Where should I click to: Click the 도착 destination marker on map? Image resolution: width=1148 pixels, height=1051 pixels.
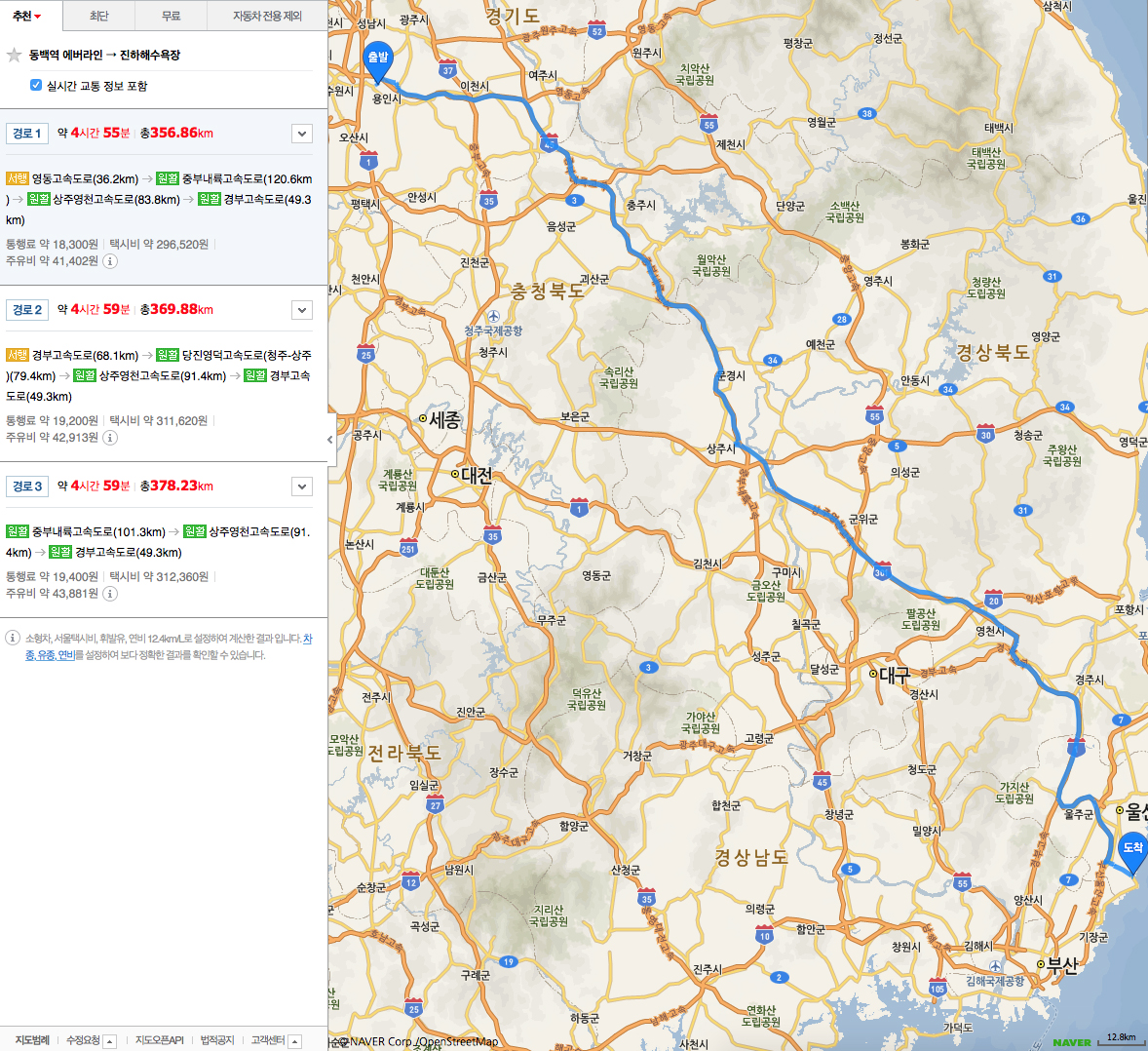1132,852
